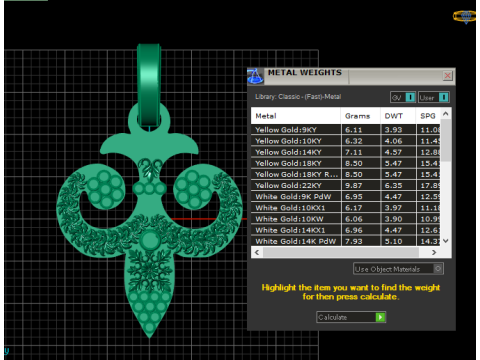Image resolution: width=480 pixels, height=360 pixels.
Task: Click the Metal Weights flask icon
Action: (255, 76)
